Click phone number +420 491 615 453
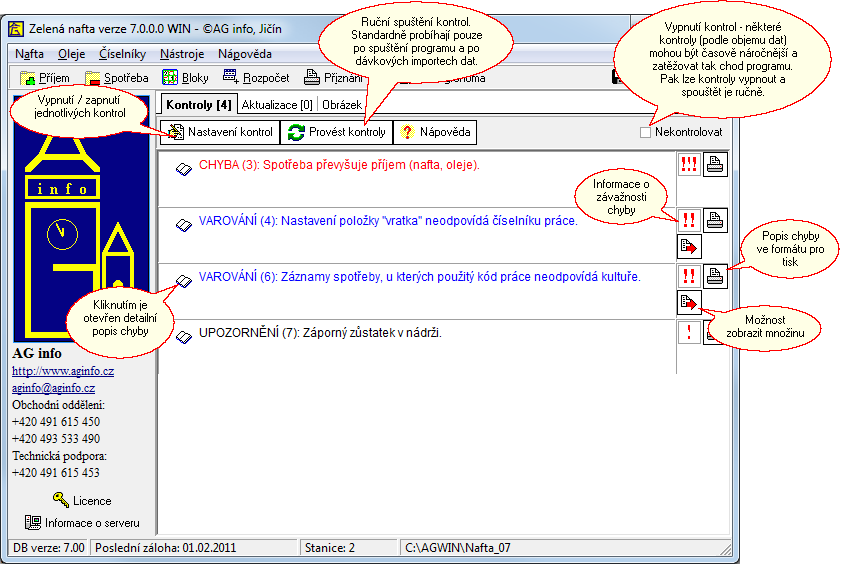 [56, 473]
